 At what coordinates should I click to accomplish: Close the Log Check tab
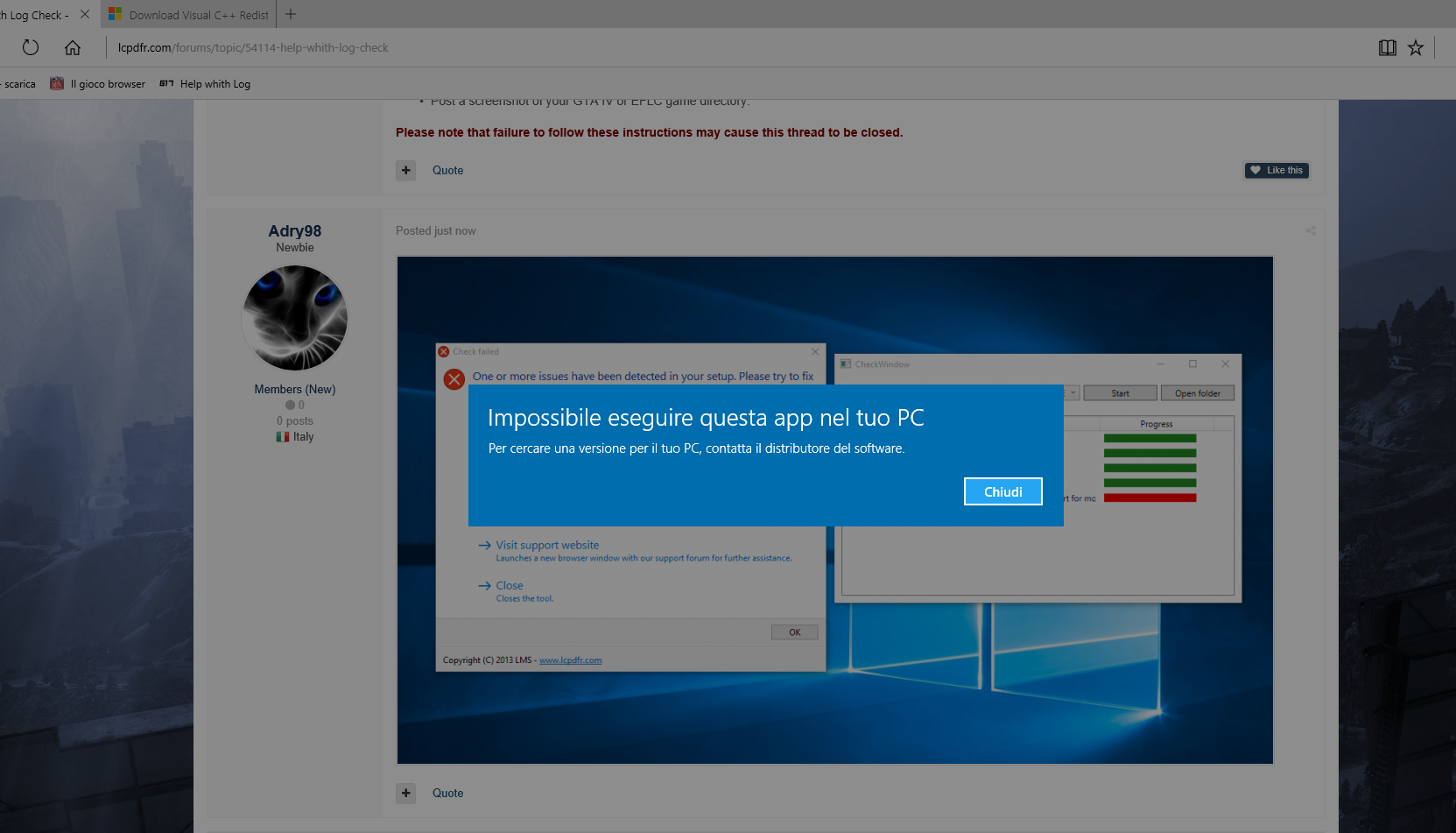tap(85, 14)
